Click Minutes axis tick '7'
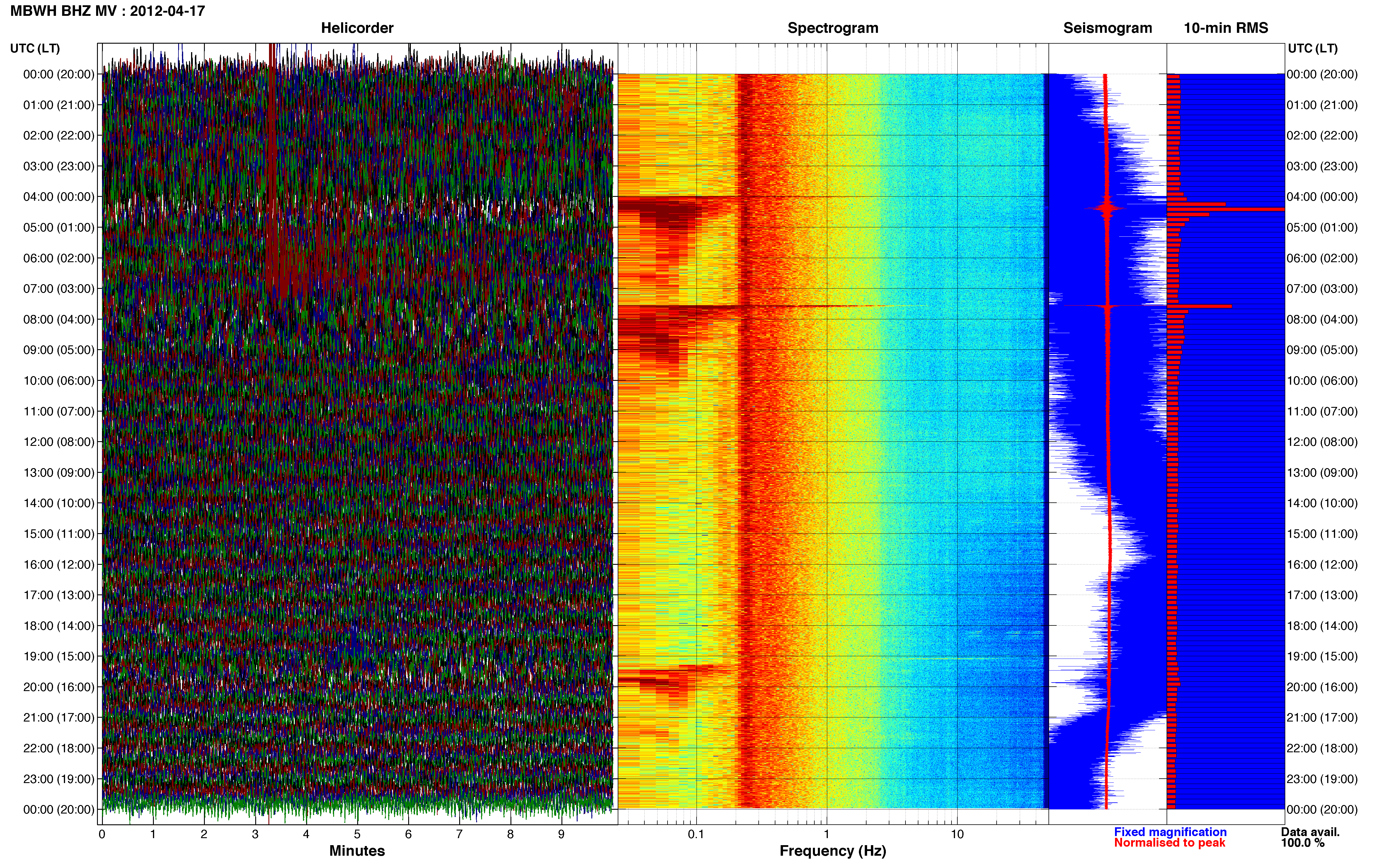 click(459, 834)
